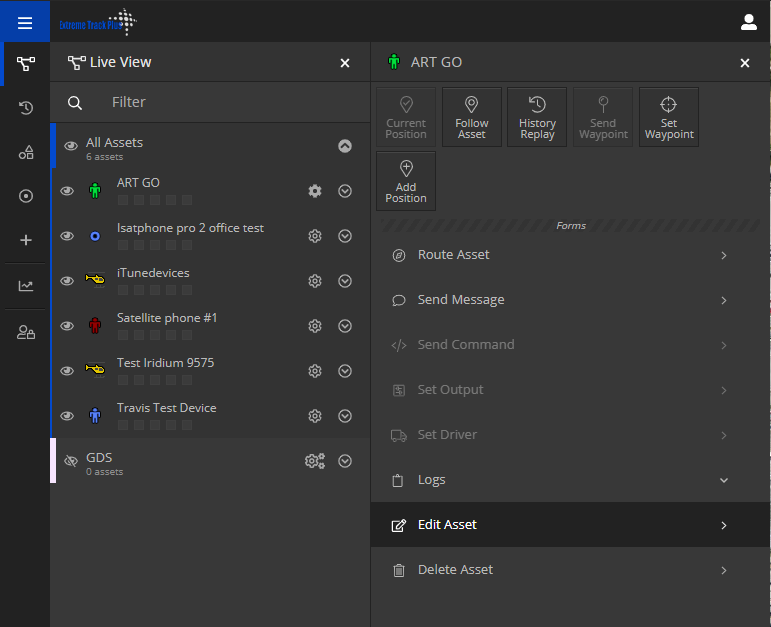Open the Set Output form
This screenshot has height=627, width=771.
570,390
